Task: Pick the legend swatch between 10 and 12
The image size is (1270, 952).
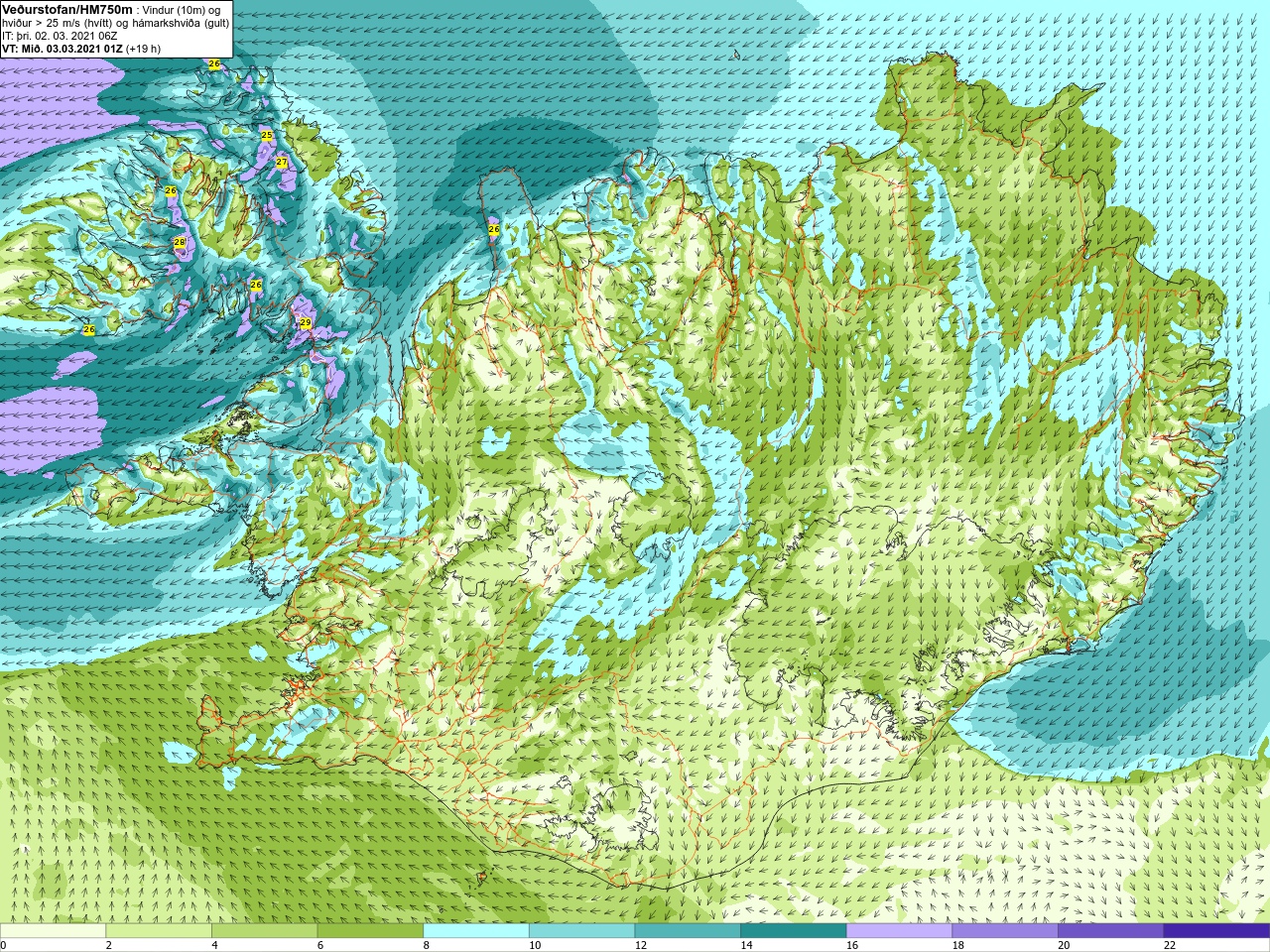Action: (x=581, y=930)
